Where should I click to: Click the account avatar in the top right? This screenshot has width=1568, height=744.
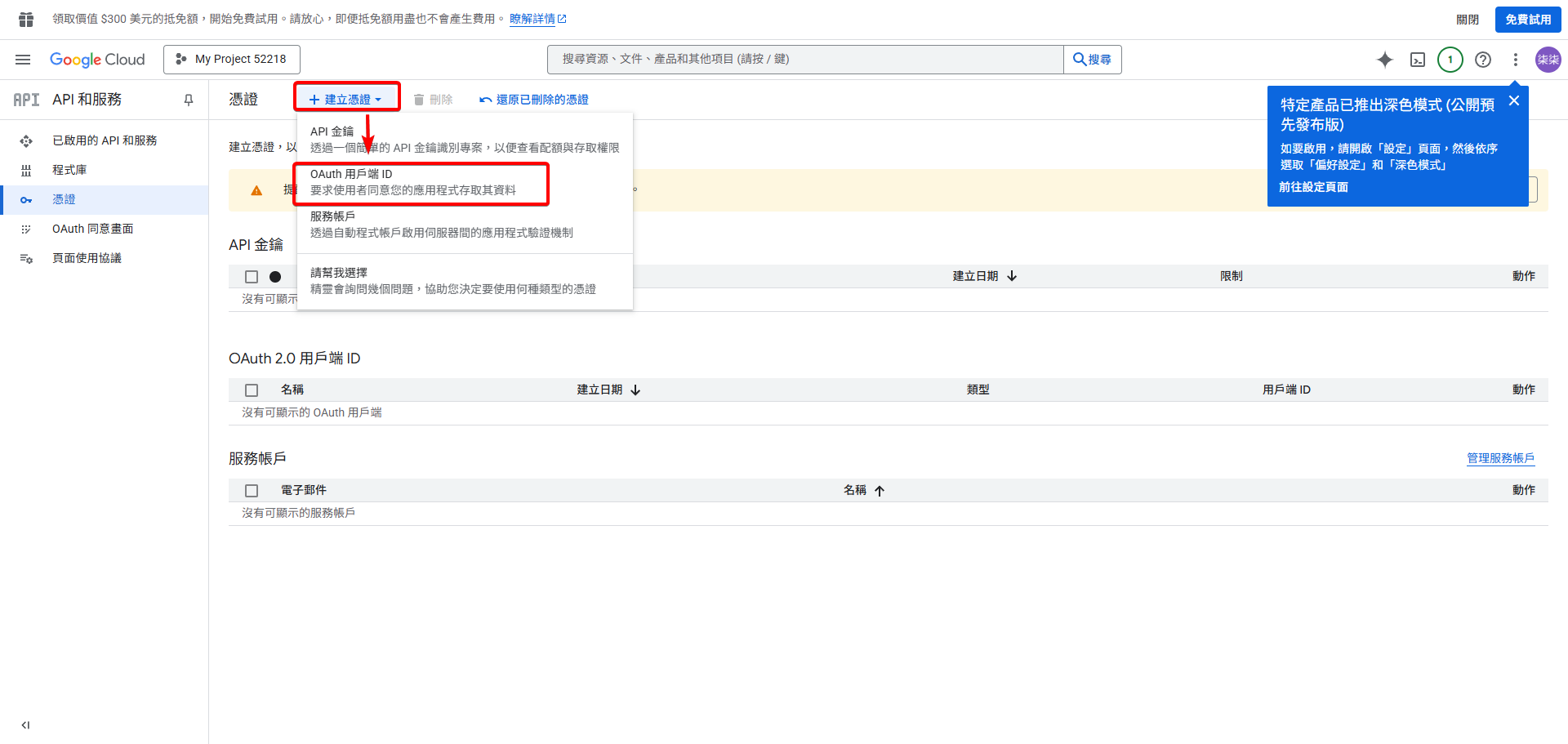pyautogui.click(x=1548, y=59)
